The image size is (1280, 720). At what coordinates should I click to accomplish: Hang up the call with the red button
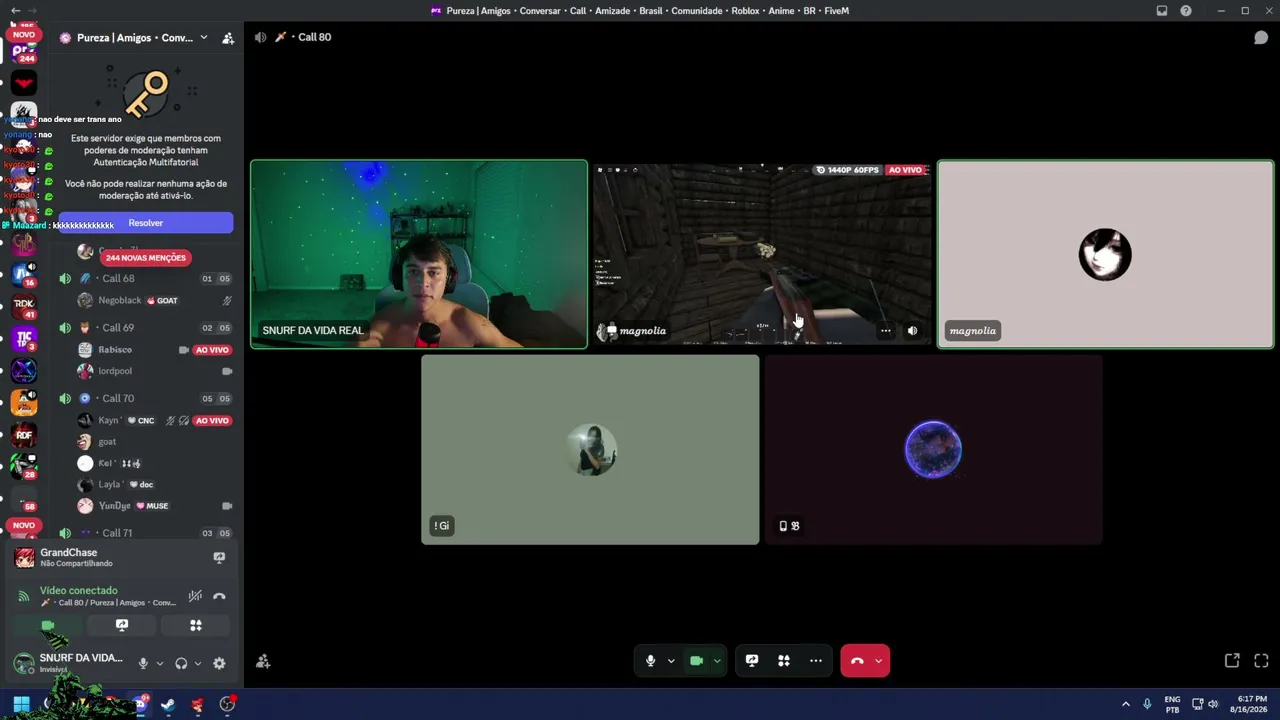(857, 661)
